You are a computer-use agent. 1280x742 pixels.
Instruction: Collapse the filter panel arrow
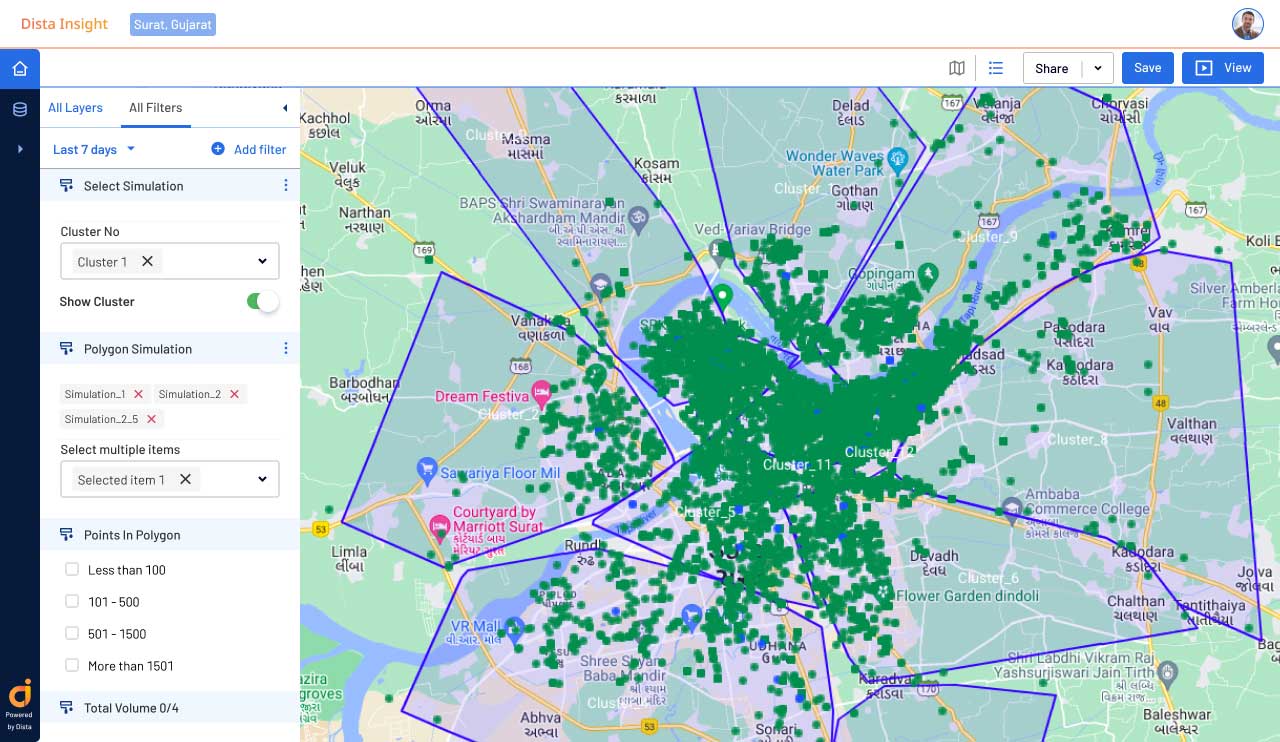click(285, 108)
